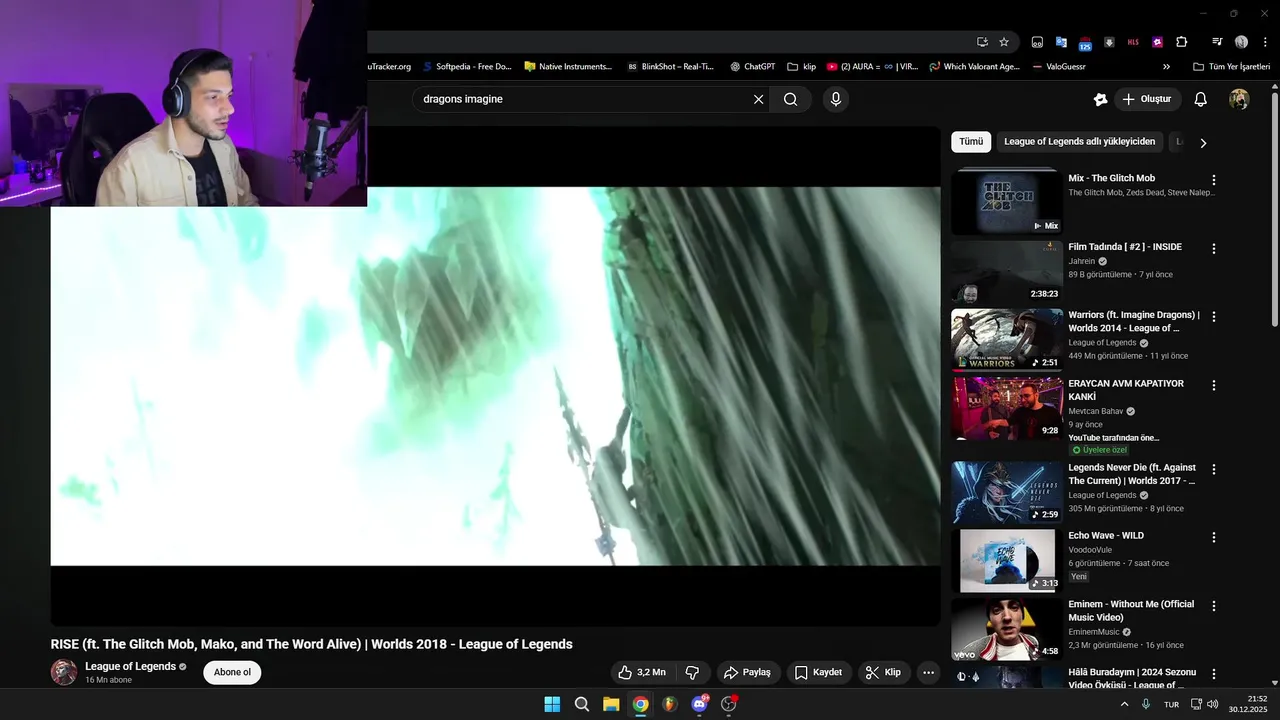Open Mix - The Glitch Mob thumbnail
This screenshot has width=1280, height=720.
1006,202
